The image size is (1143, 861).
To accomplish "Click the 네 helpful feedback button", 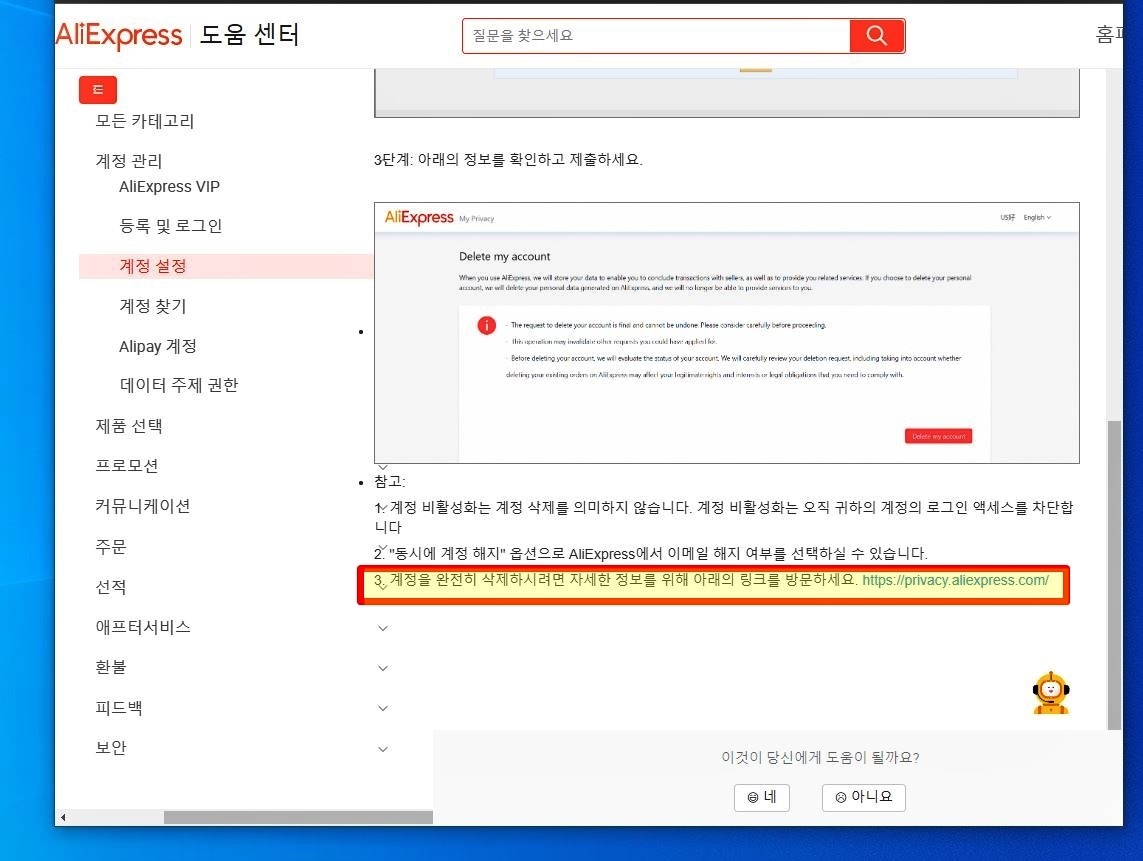I will coord(762,798).
